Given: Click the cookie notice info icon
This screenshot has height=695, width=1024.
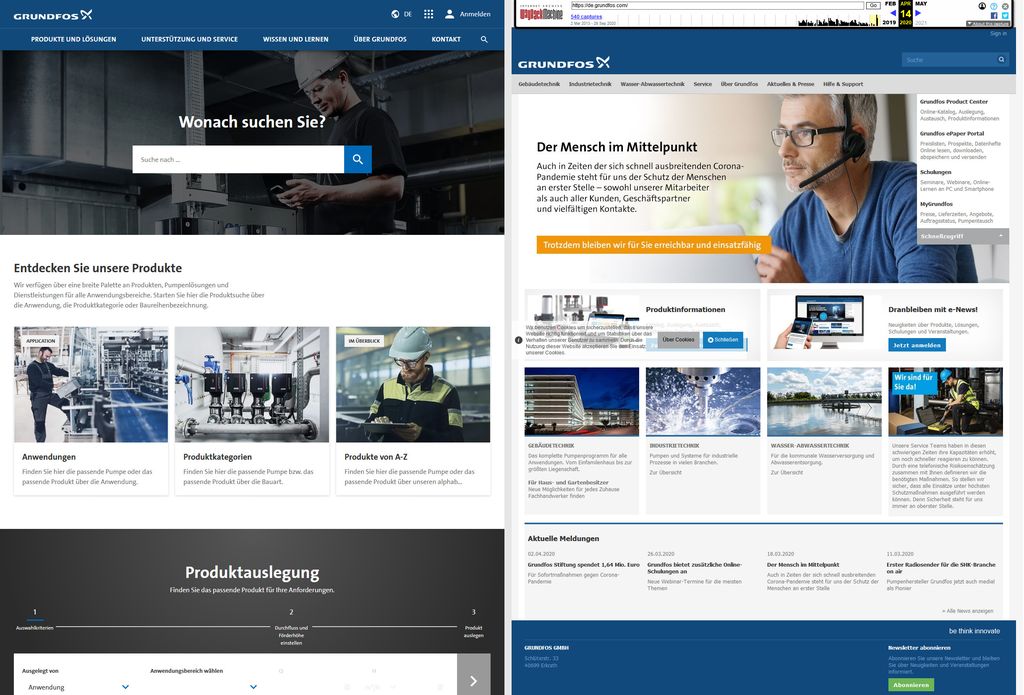Looking at the screenshot, I should point(519,340).
